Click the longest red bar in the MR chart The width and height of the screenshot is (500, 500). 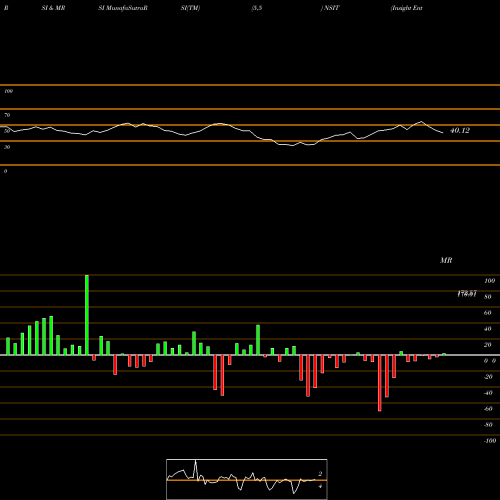[x=380, y=383]
